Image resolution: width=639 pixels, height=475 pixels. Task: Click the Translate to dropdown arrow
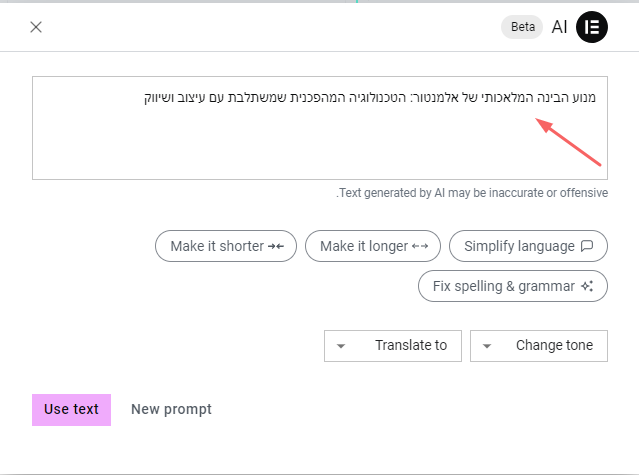(341, 346)
